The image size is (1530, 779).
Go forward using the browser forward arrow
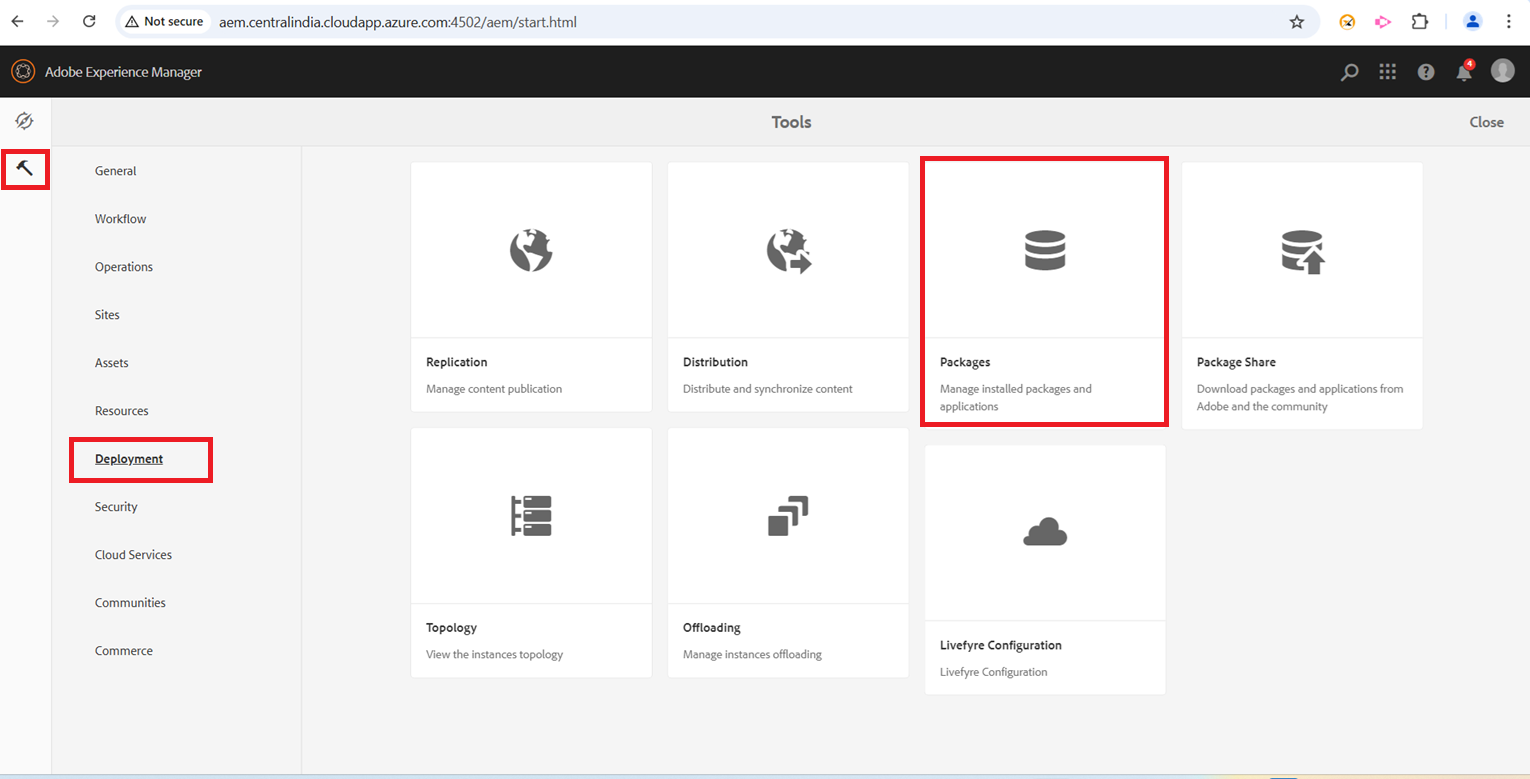tap(53, 21)
